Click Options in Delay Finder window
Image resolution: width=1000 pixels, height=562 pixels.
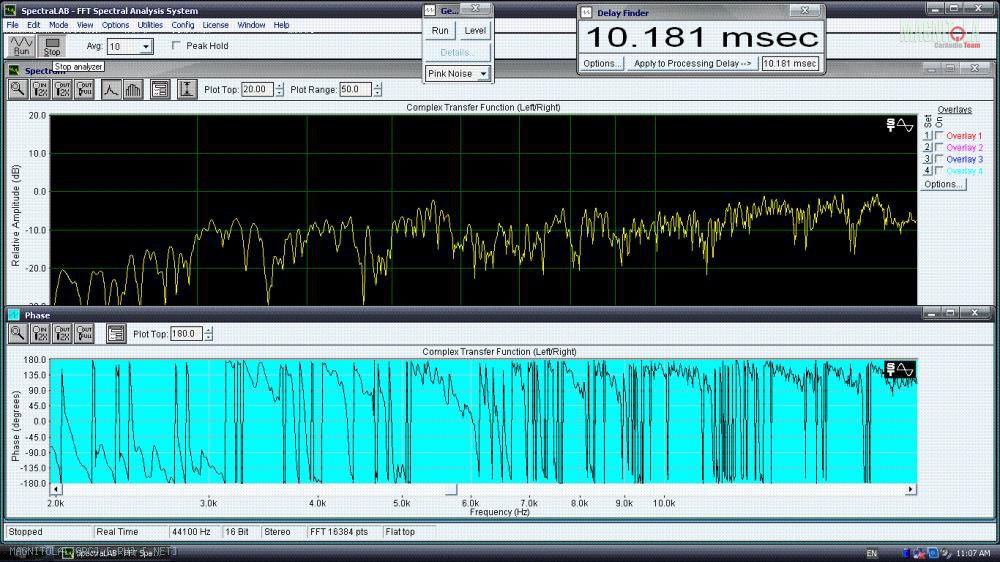(x=601, y=63)
